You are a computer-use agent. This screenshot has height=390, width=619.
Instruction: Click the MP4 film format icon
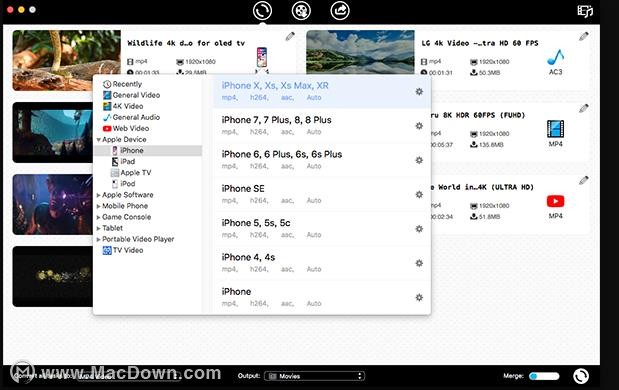555,129
